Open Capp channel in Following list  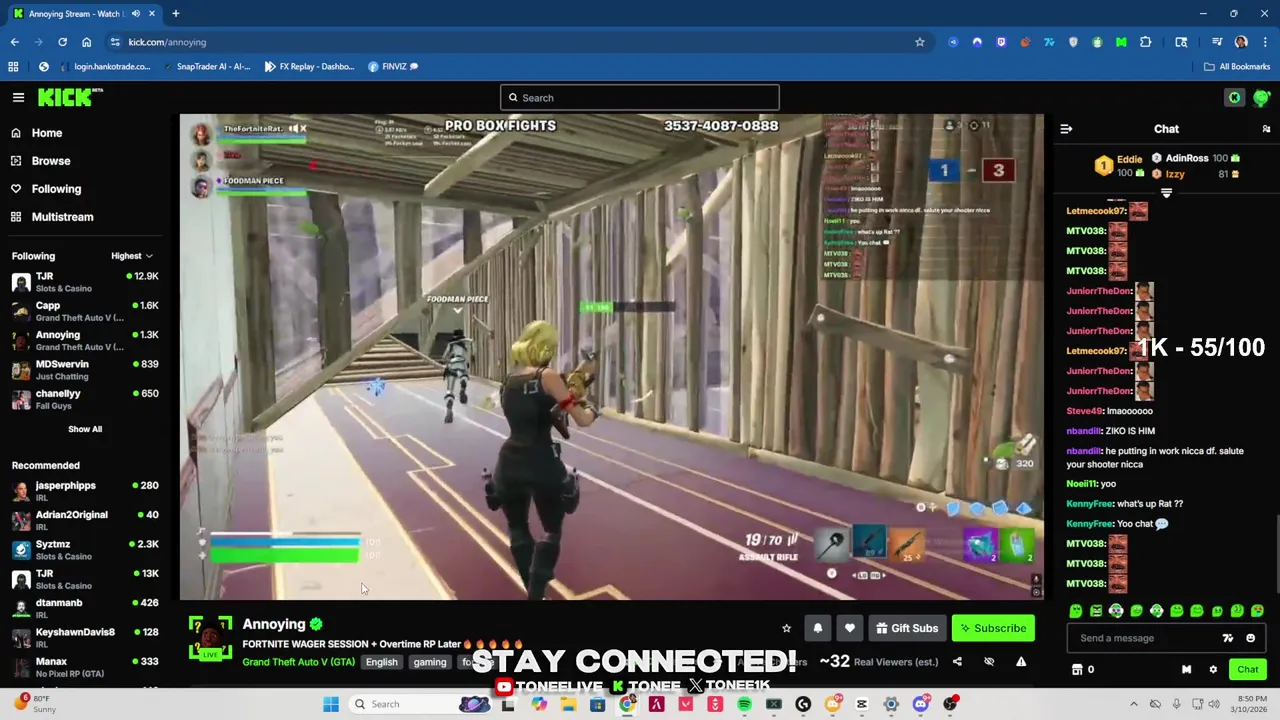click(x=85, y=311)
